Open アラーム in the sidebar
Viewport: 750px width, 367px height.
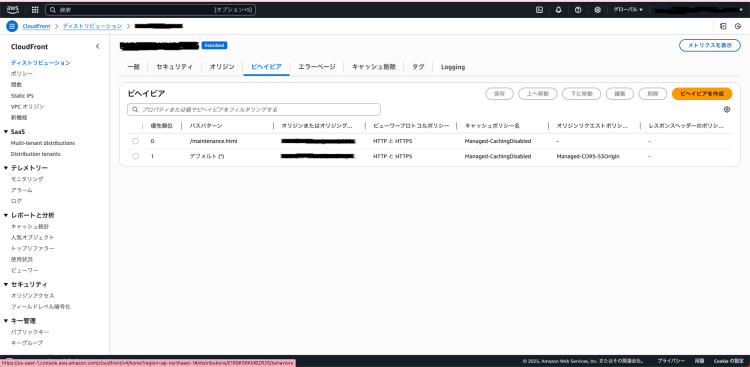pos(22,190)
